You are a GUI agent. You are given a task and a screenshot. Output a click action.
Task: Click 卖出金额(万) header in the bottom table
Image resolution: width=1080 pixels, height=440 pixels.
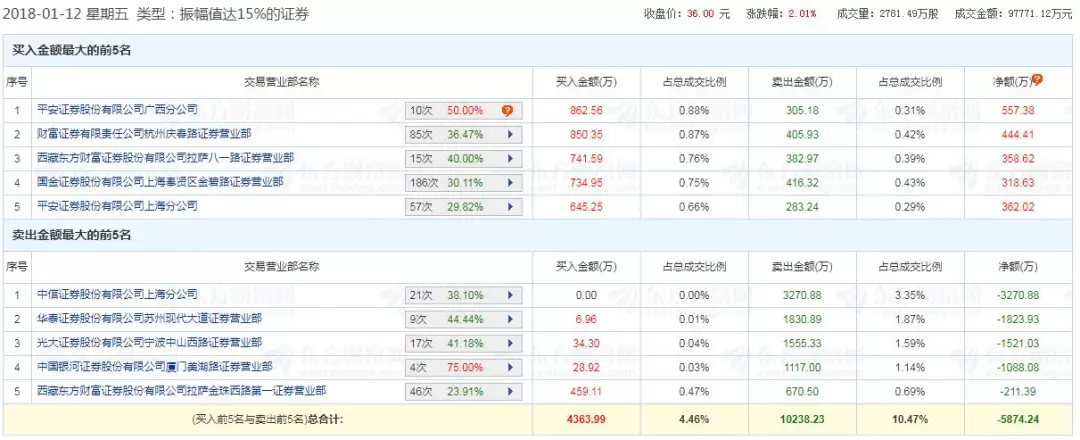(x=801, y=267)
